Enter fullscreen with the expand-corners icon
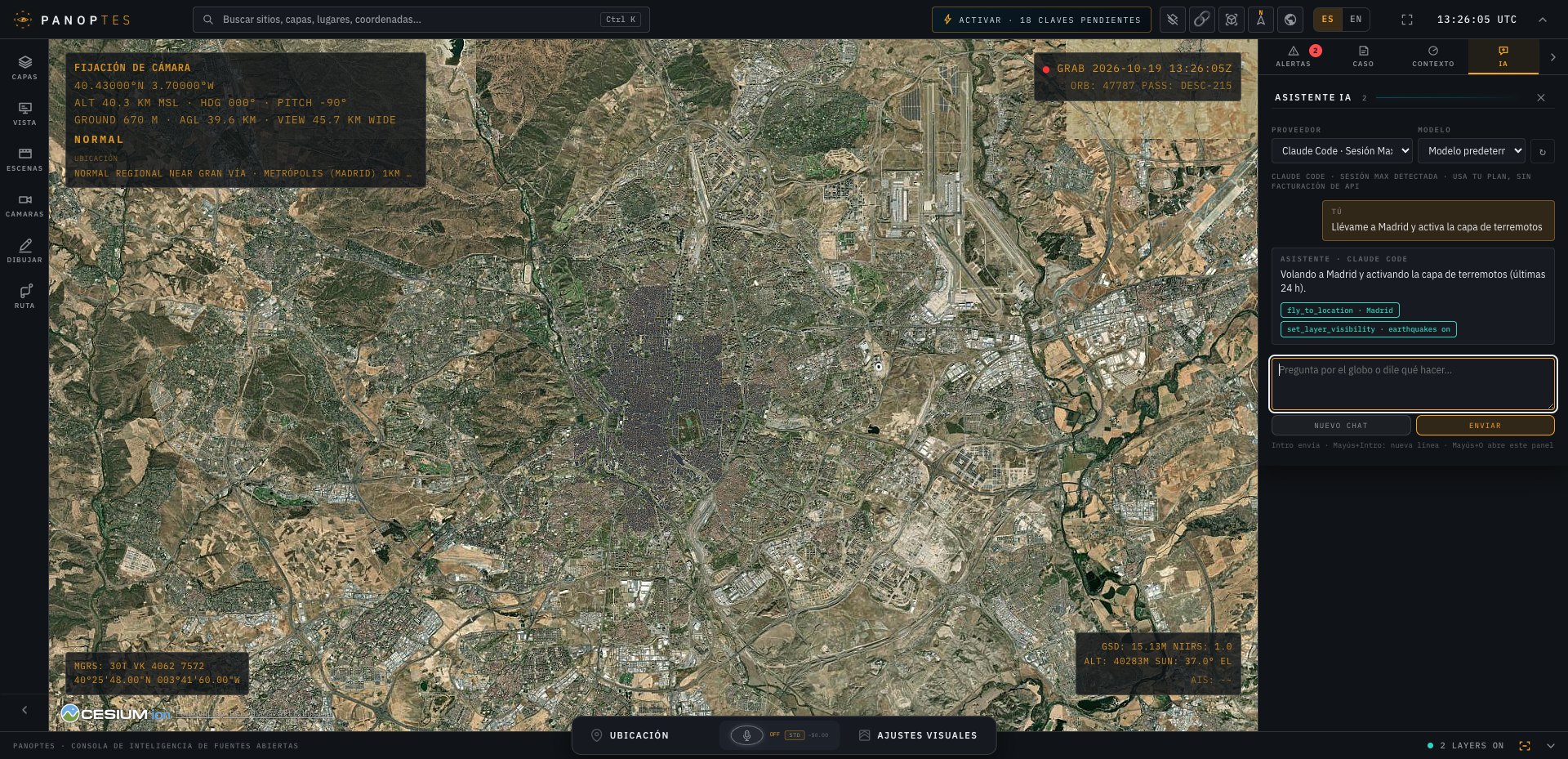The image size is (1568, 759). [x=1407, y=20]
